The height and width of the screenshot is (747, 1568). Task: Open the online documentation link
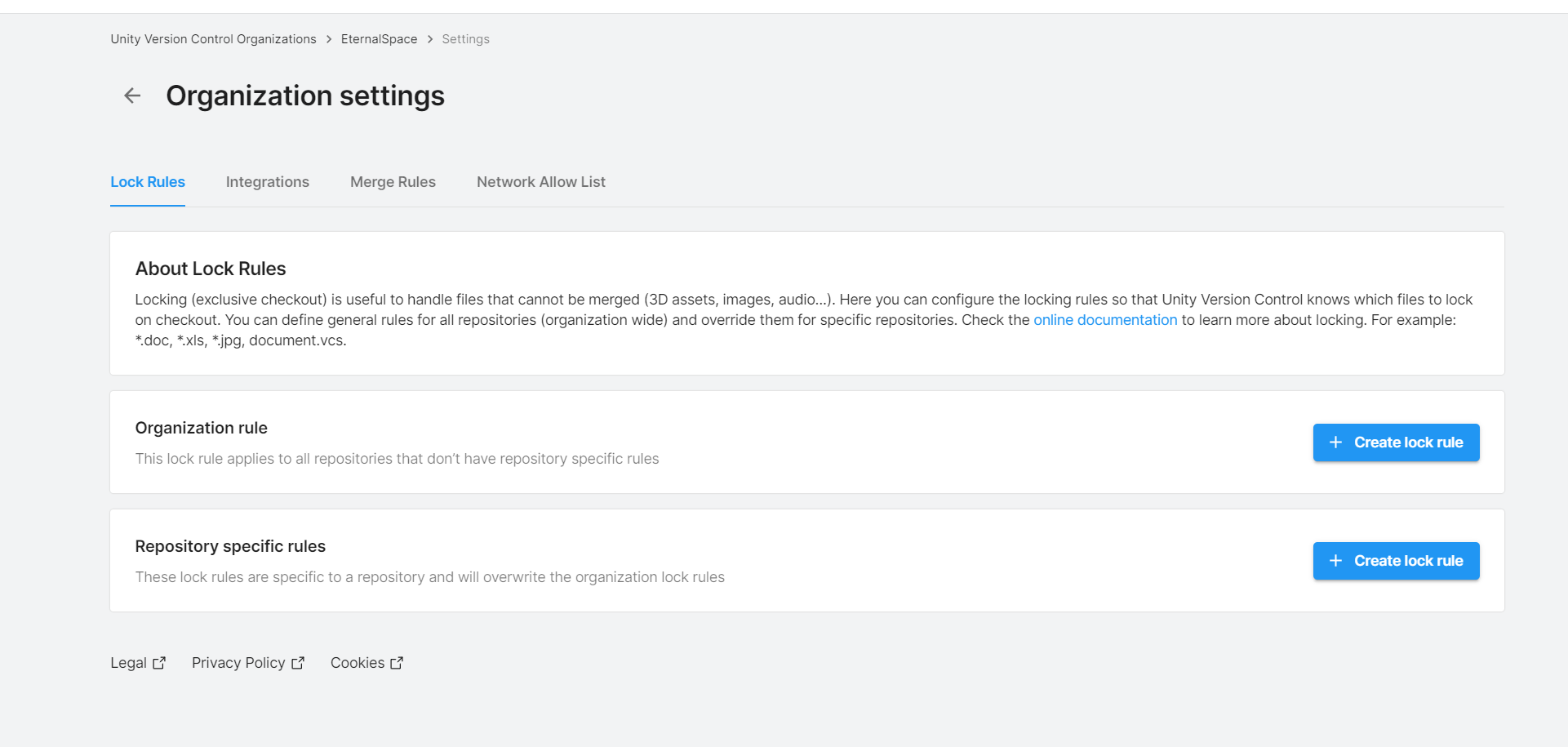click(x=1105, y=320)
